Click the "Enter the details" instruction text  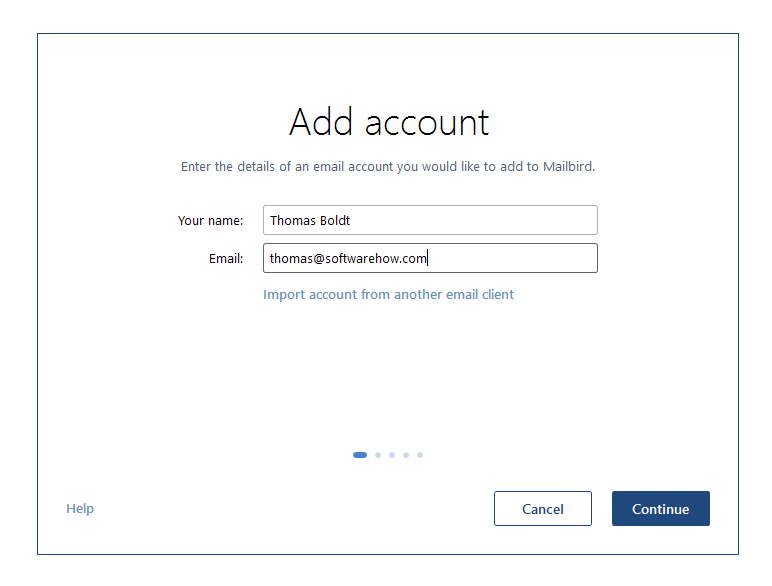pos(388,166)
